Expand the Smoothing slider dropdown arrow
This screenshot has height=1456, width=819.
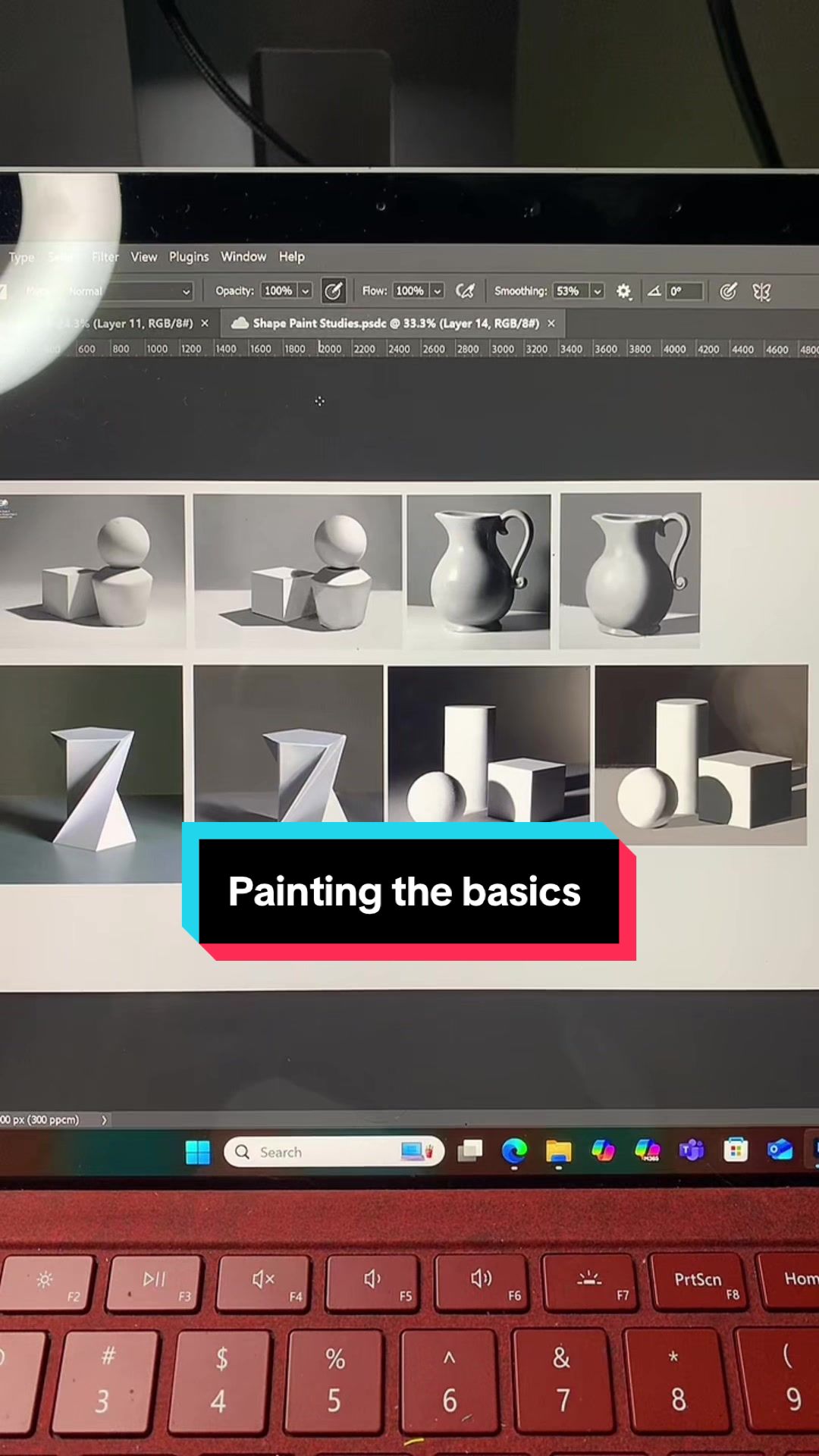coord(597,291)
